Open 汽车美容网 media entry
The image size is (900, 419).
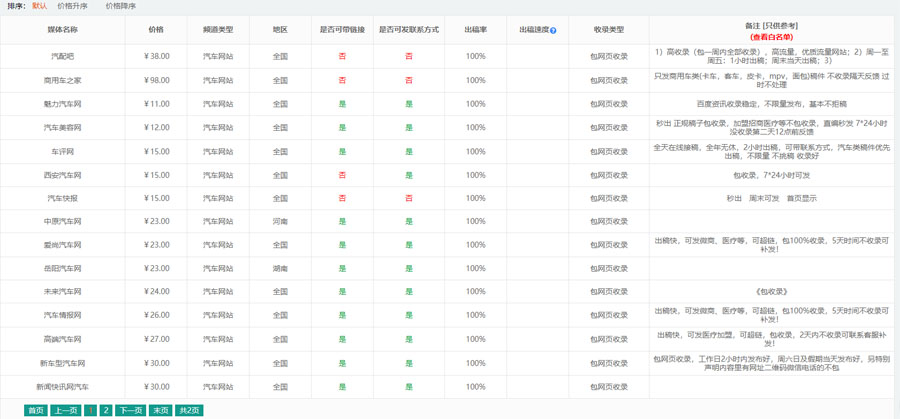click(x=62, y=128)
